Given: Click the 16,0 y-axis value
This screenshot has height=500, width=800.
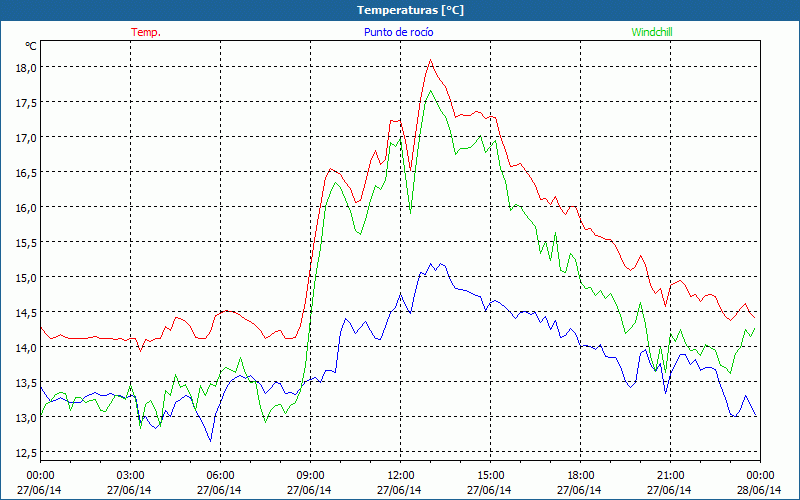Looking at the screenshot, I should tap(26, 208).
